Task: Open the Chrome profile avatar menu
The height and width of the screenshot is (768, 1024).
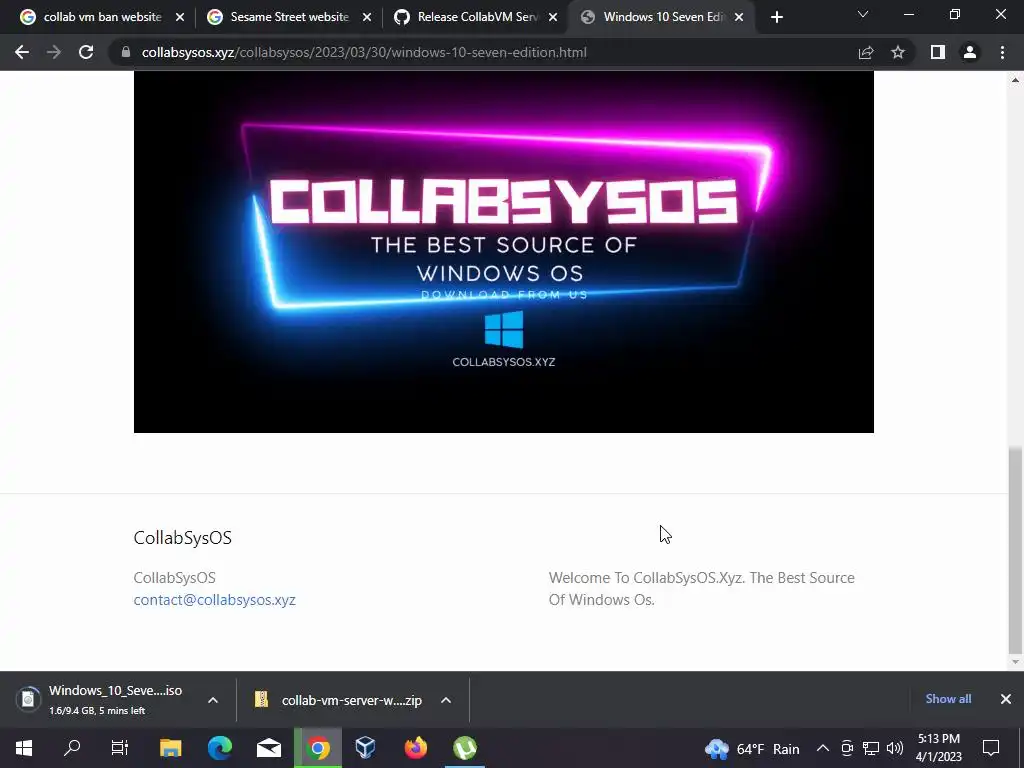Action: [970, 52]
